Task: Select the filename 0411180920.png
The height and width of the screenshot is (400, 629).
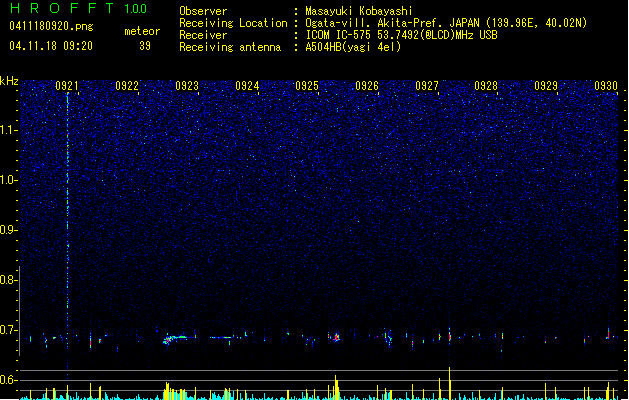Action: (51, 26)
